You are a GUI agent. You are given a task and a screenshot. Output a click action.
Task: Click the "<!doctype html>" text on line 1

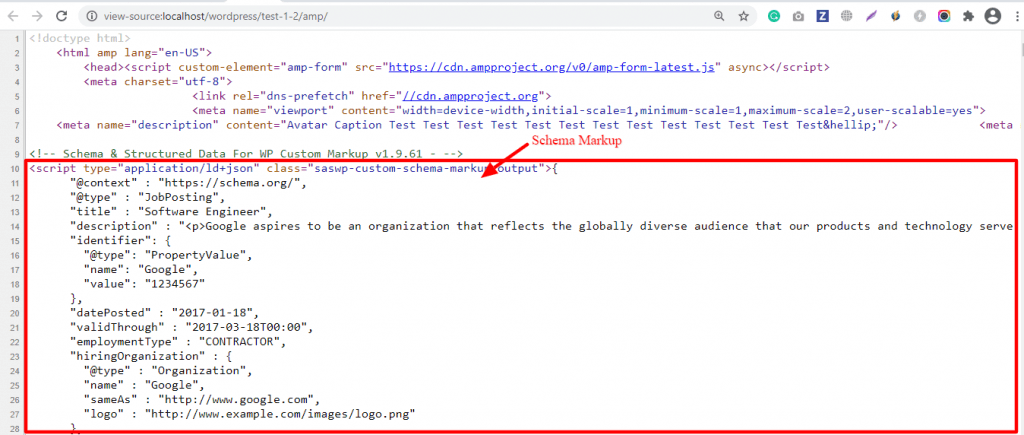click(80, 39)
